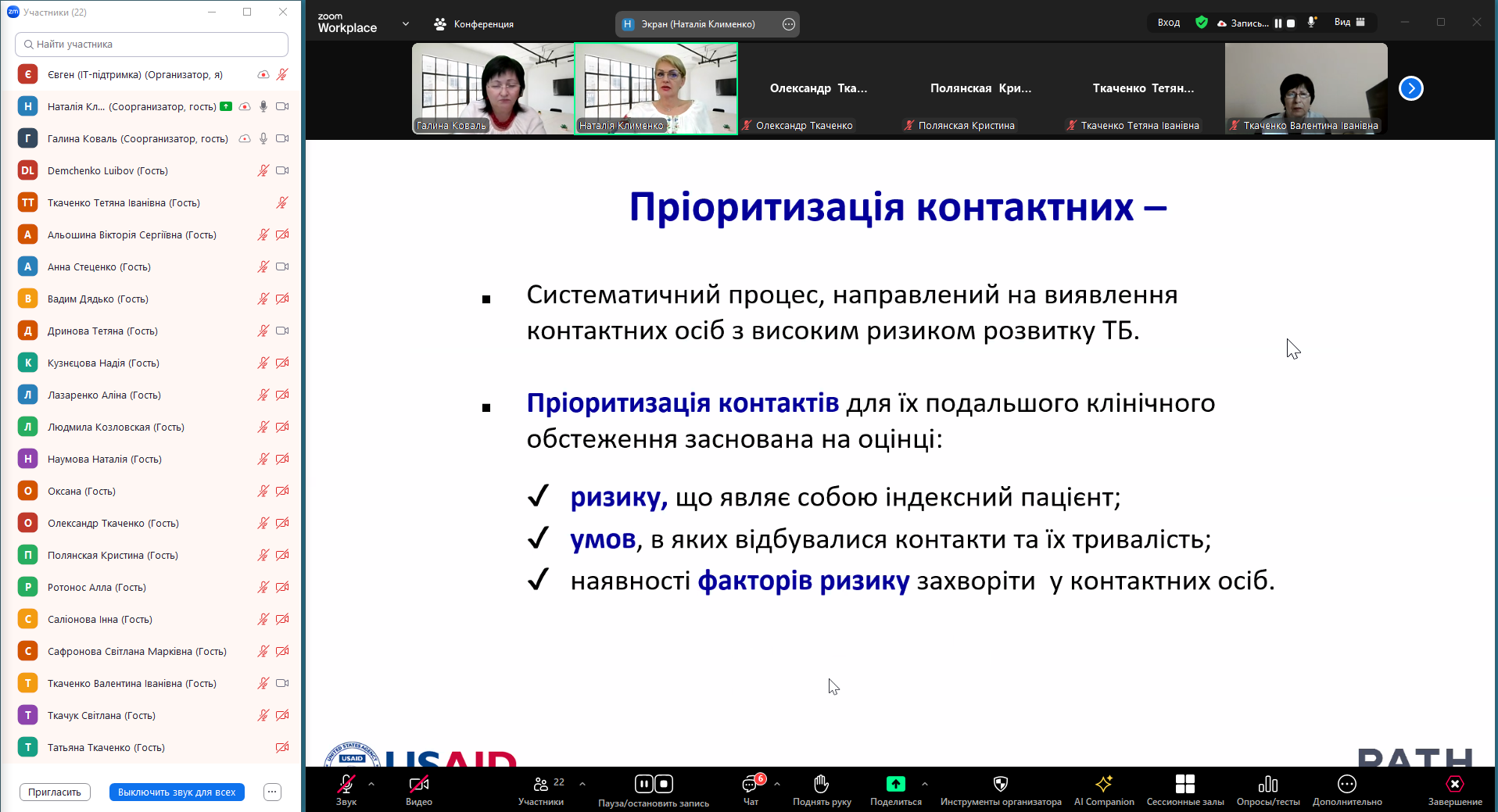Screen dimensions: 1498x812
Task: Expand share options arrow next to Share
Action: [925, 783]
